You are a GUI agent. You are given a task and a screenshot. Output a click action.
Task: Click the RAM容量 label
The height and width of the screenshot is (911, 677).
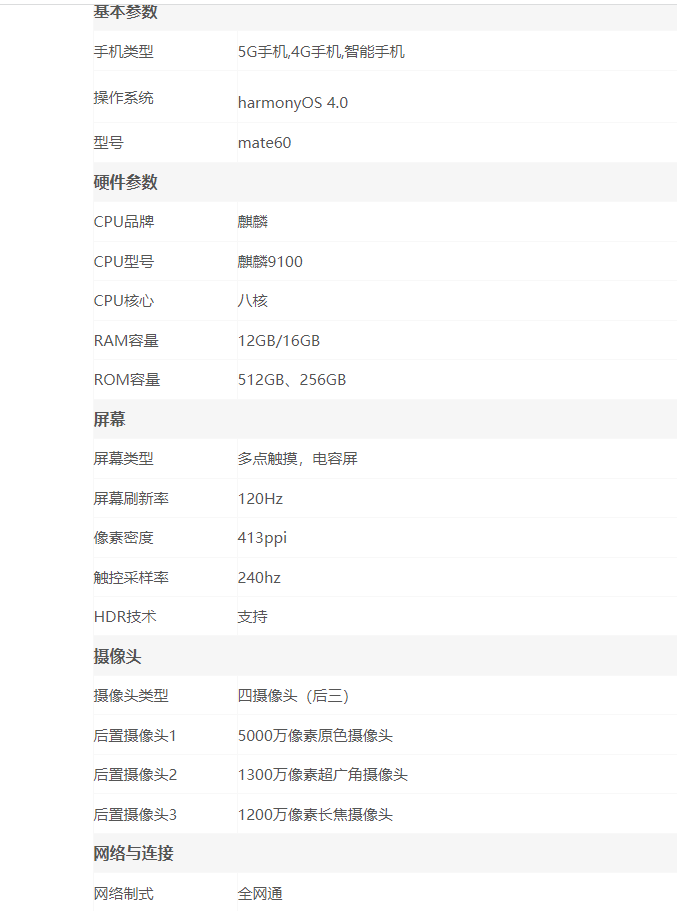(x=126, y=340)
